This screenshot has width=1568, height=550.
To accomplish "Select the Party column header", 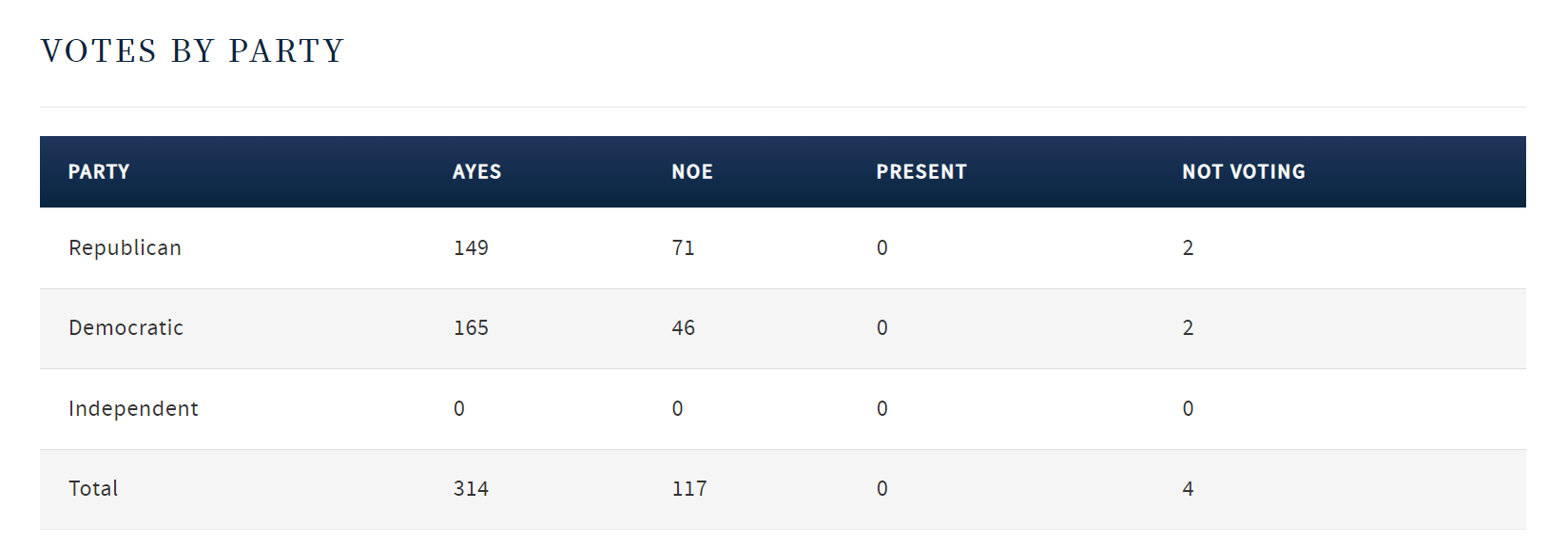I will [99, 172].
